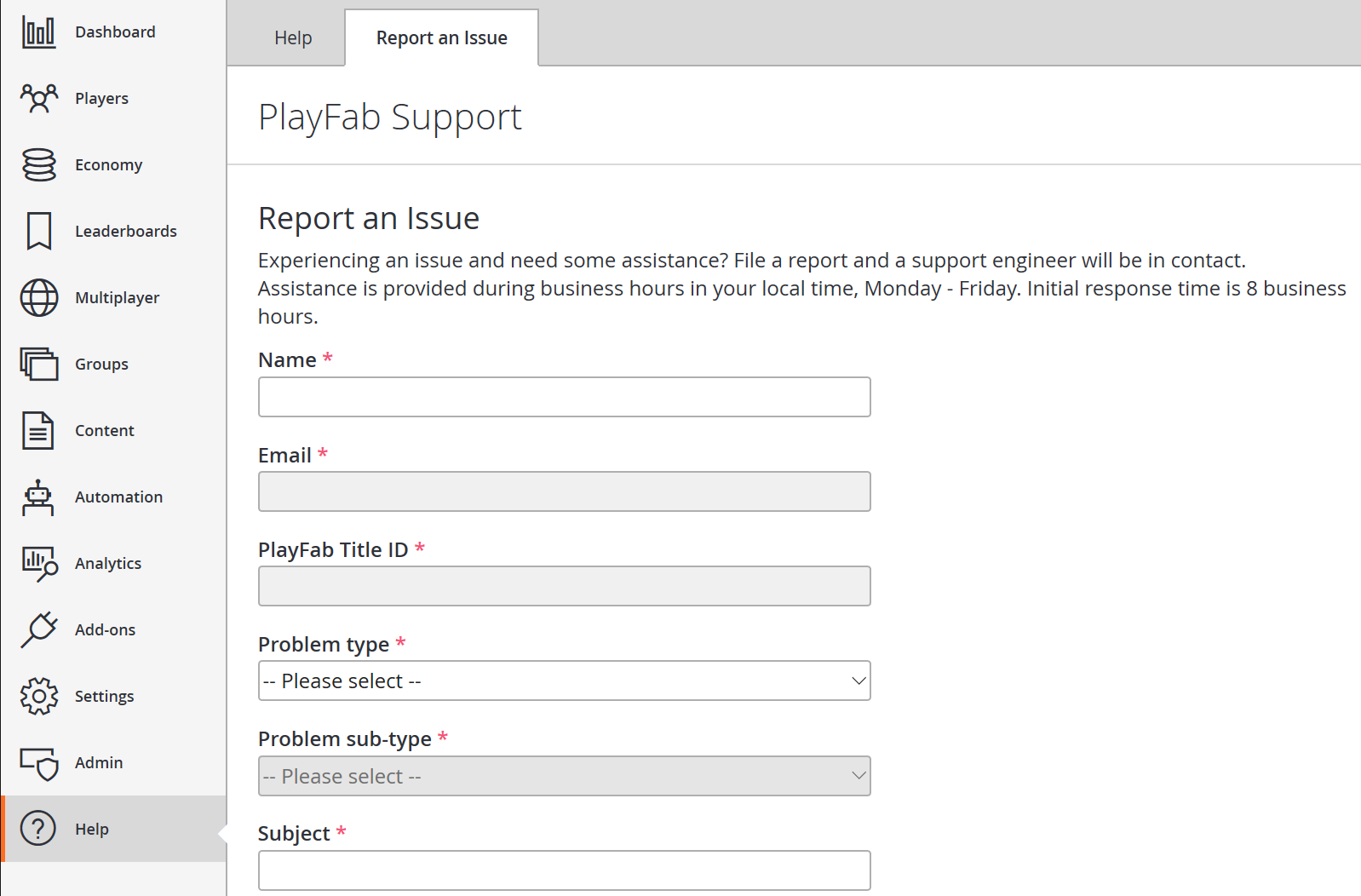This screenshot has width=1361, height=896.
Task: Focus the Subject input field
Action: tap(564, 870)
